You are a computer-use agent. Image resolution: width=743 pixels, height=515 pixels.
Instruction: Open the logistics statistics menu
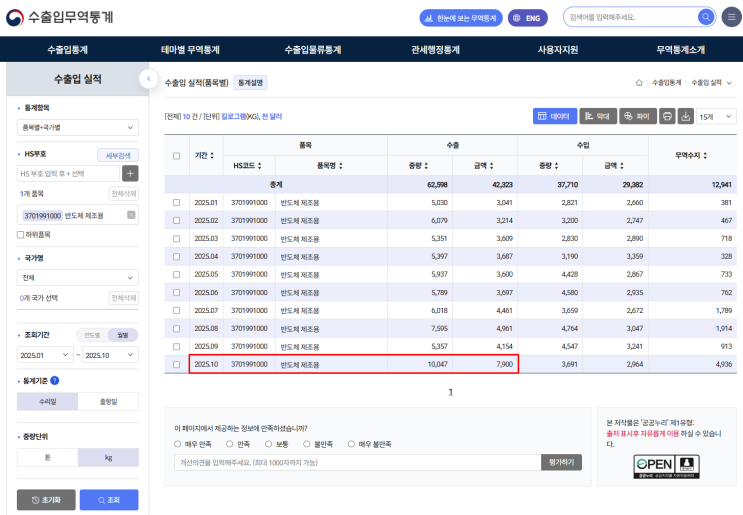pyautogui.click(x=313, y=50)
